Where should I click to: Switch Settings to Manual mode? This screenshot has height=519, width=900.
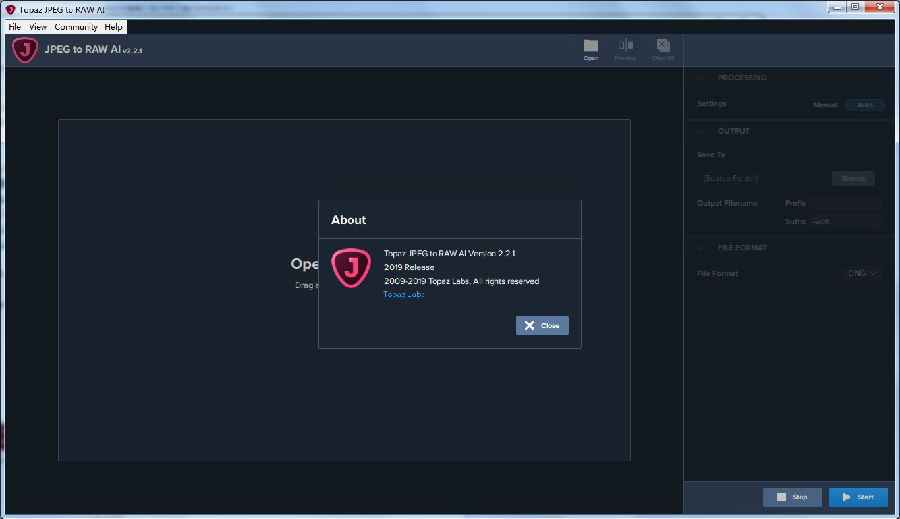[825, 104]
